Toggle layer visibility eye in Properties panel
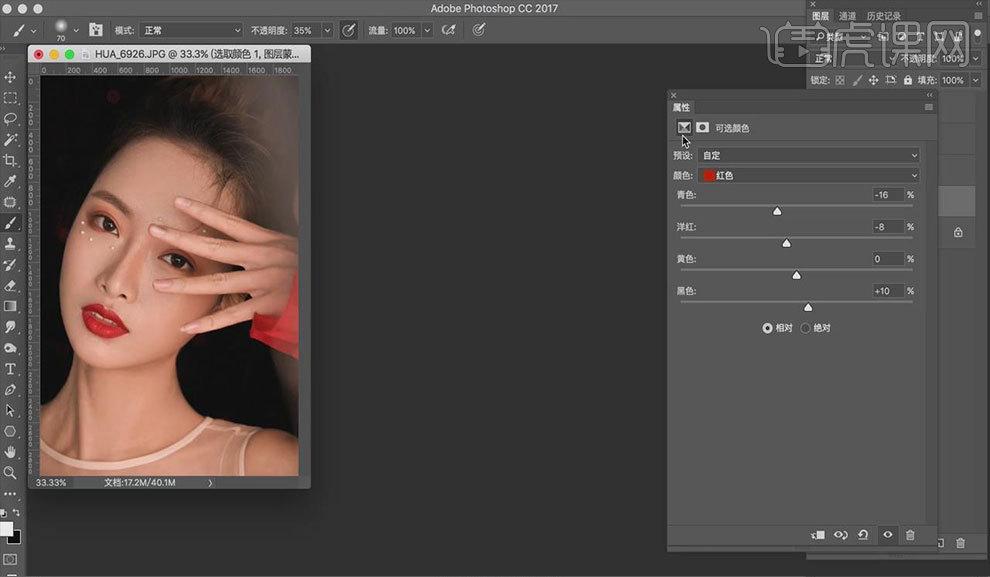Screen dimensions: 990x577 point(887,535)
